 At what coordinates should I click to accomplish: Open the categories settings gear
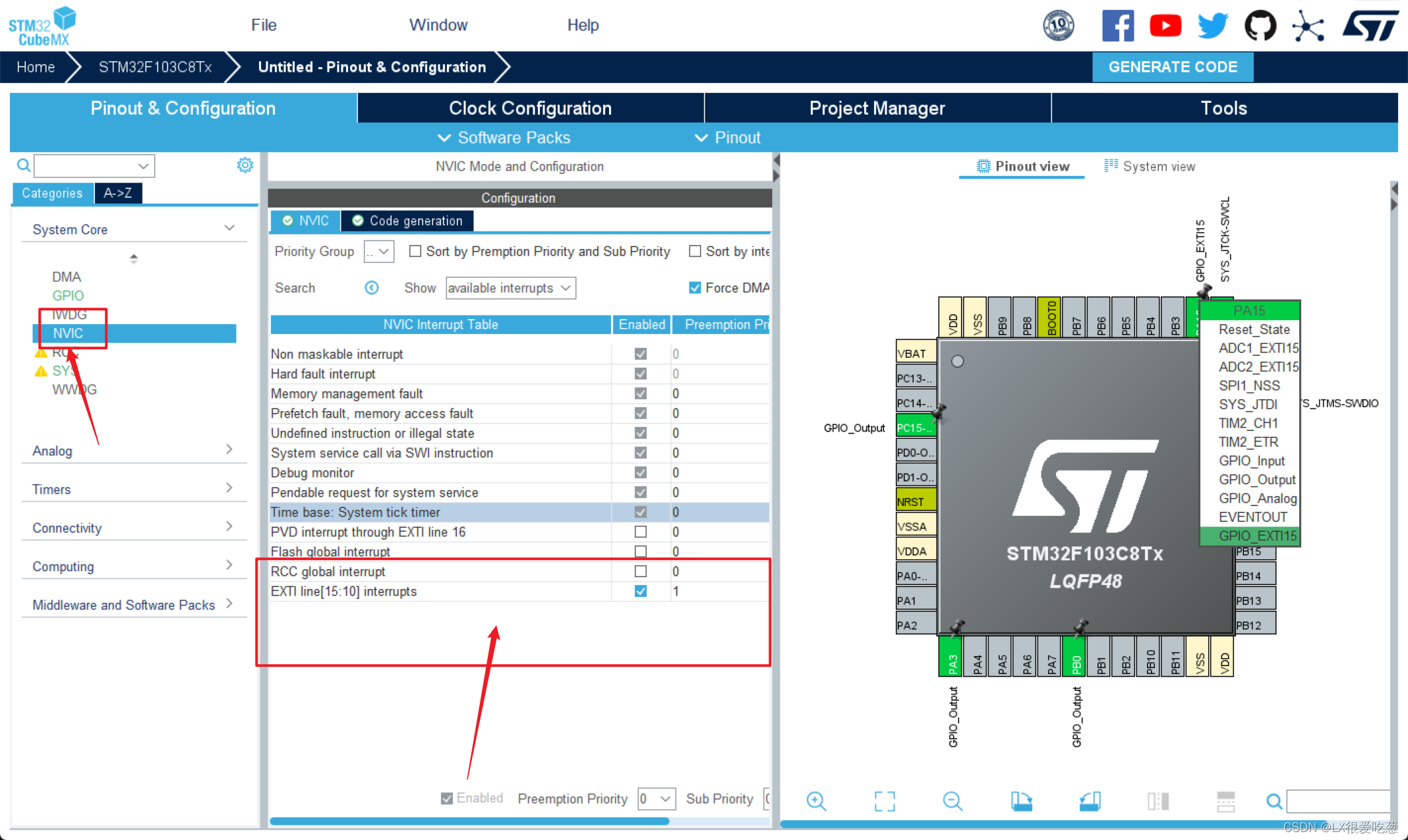tap(245, 165)
